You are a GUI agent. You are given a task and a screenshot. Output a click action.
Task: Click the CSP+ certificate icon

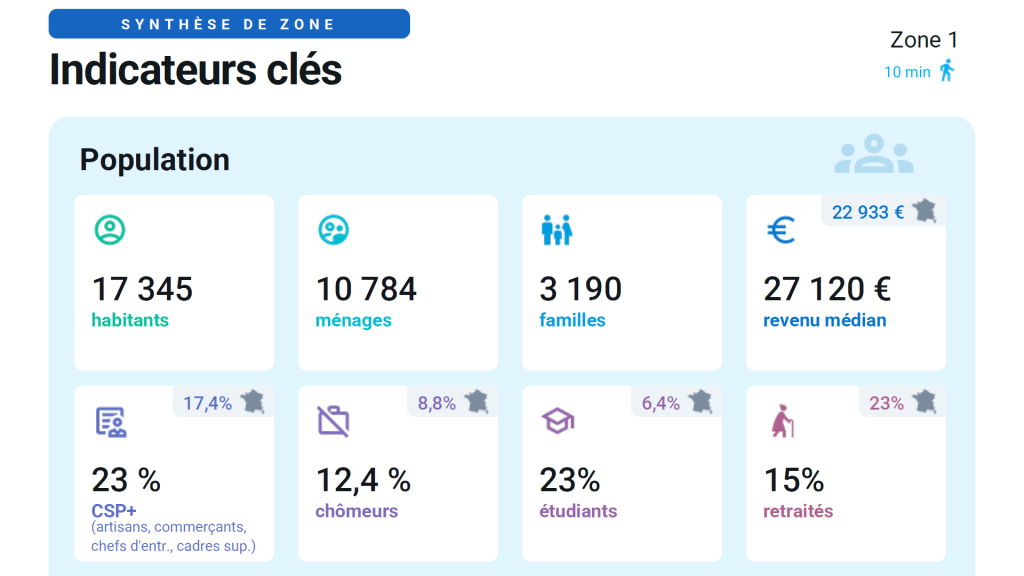(110, 422)
